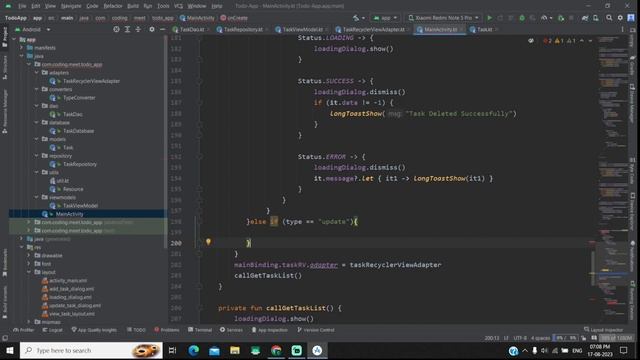Screen dimensions: 640x360
Task: Open the Problems tool window
Action: point(167,330)
